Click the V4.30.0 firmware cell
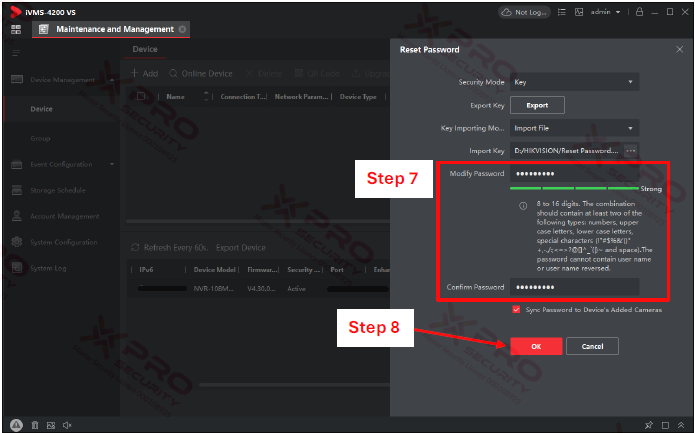This screenshot has height=433, width=695. point(261,289)
